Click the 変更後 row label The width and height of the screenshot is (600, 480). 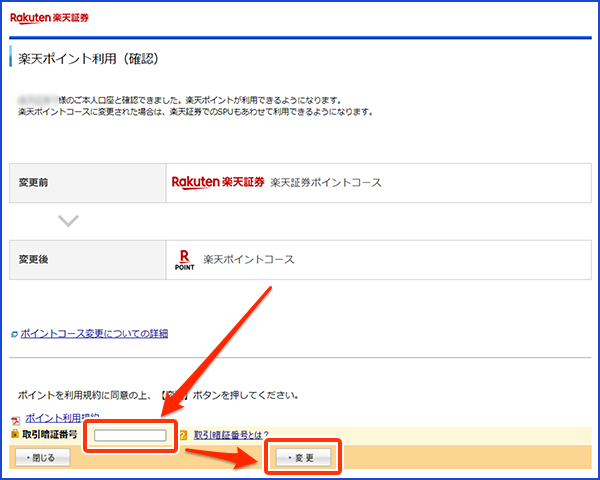pos(34,260)
